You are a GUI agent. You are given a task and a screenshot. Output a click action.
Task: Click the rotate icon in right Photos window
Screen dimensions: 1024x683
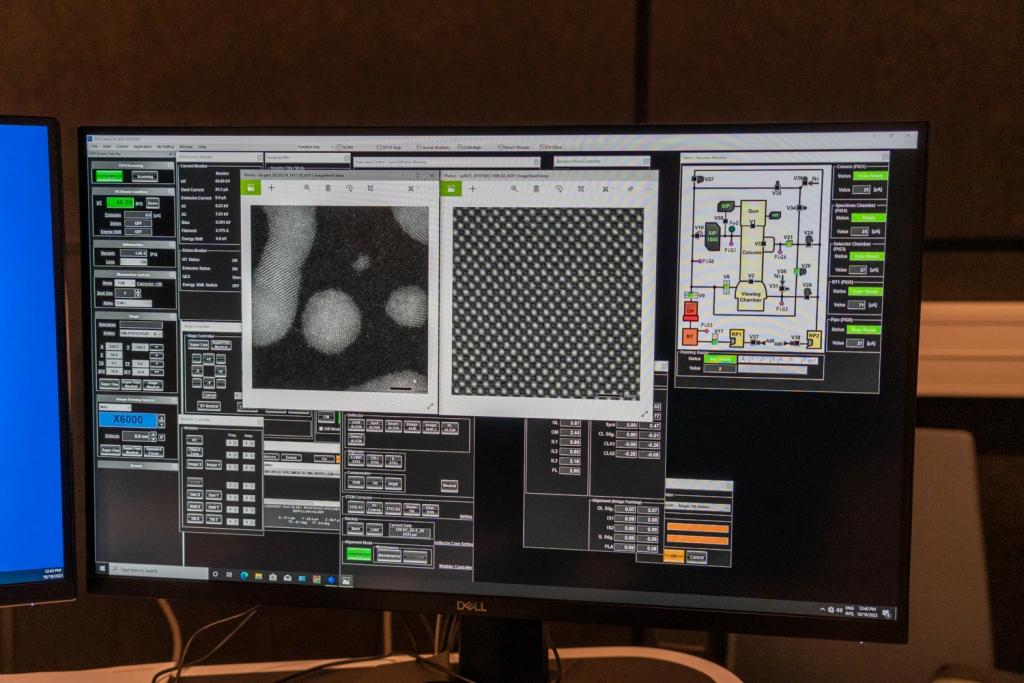(558, 189)
